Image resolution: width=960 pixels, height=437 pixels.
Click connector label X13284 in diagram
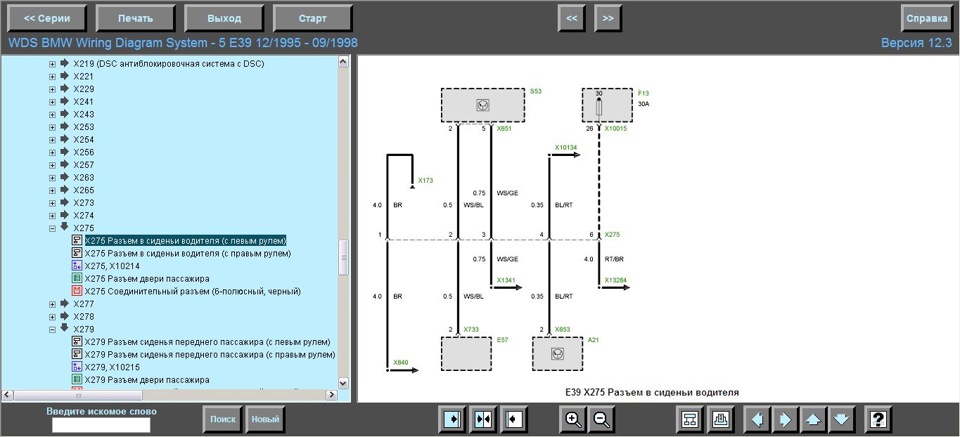[x=615, y=280]
